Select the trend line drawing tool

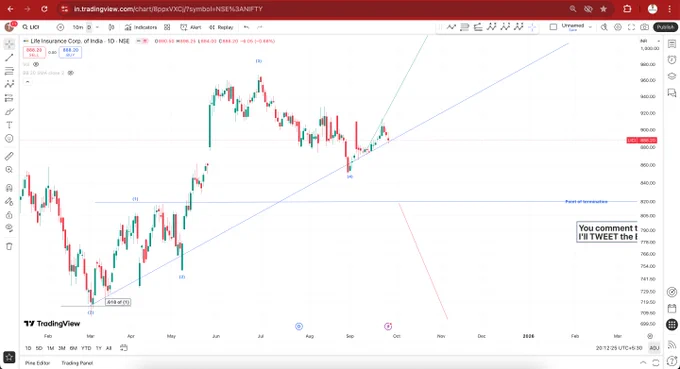(x=9, y=57)
